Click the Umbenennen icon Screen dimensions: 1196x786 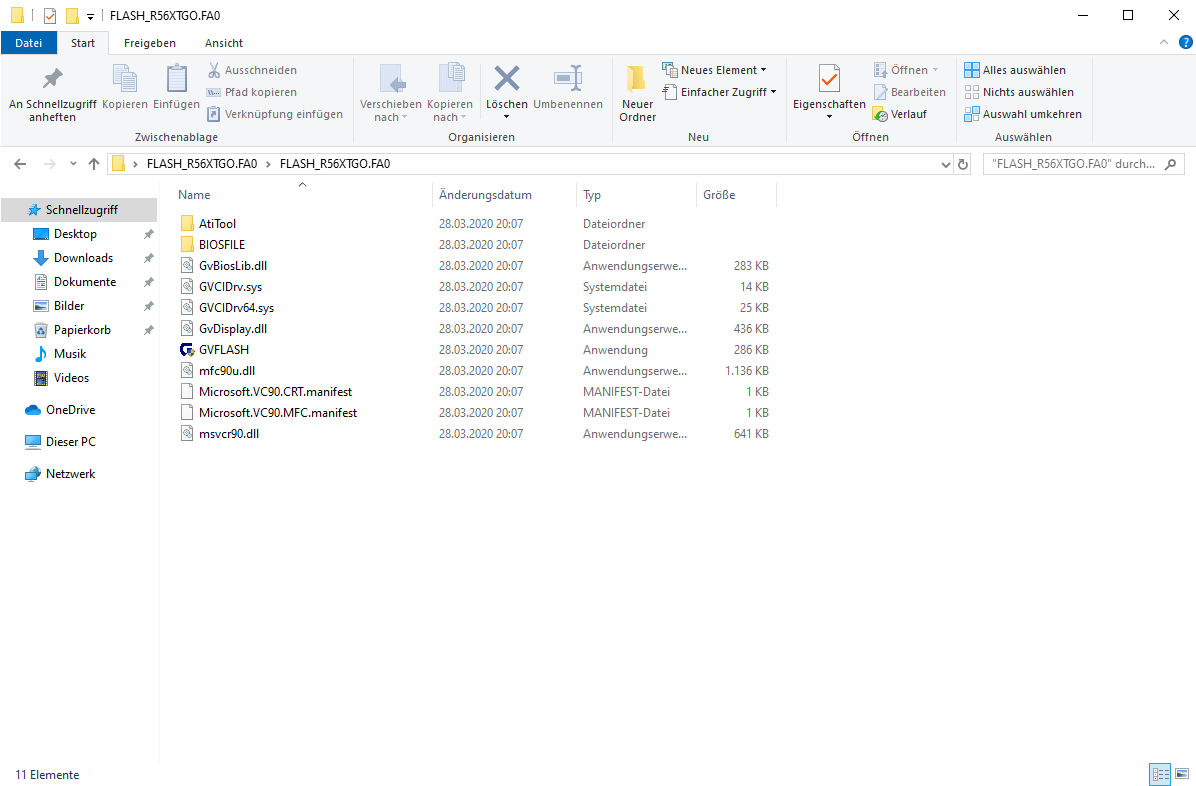pos(567,88)
